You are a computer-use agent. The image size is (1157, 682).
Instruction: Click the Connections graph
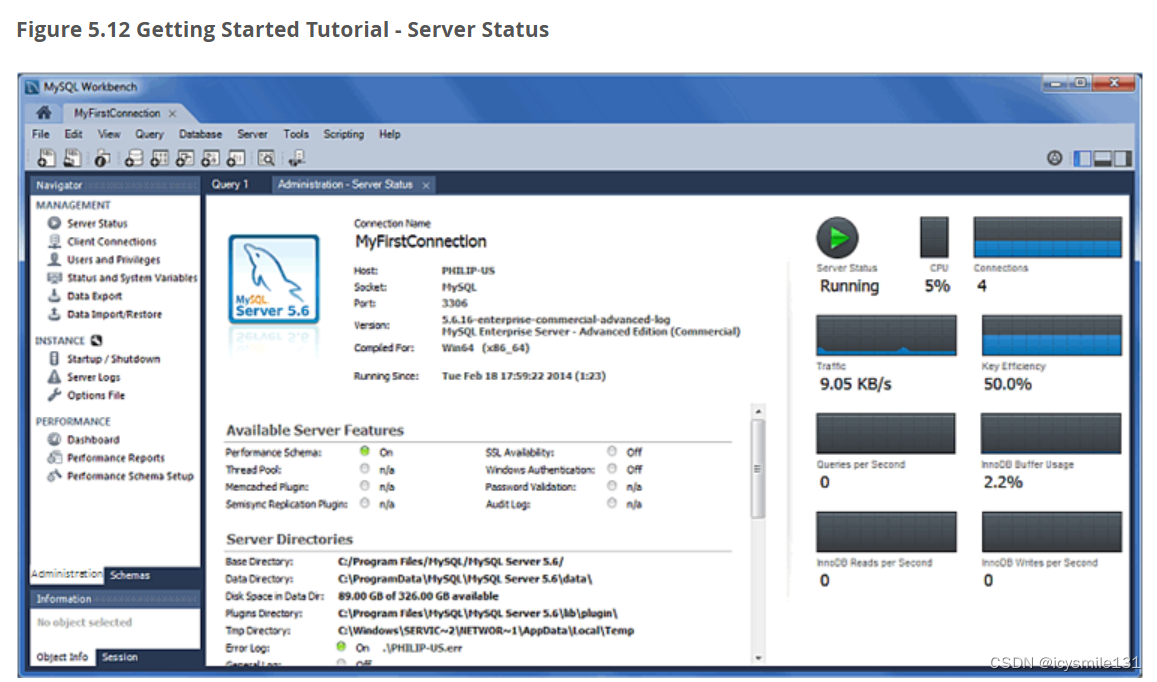(x=1047, y=237)
